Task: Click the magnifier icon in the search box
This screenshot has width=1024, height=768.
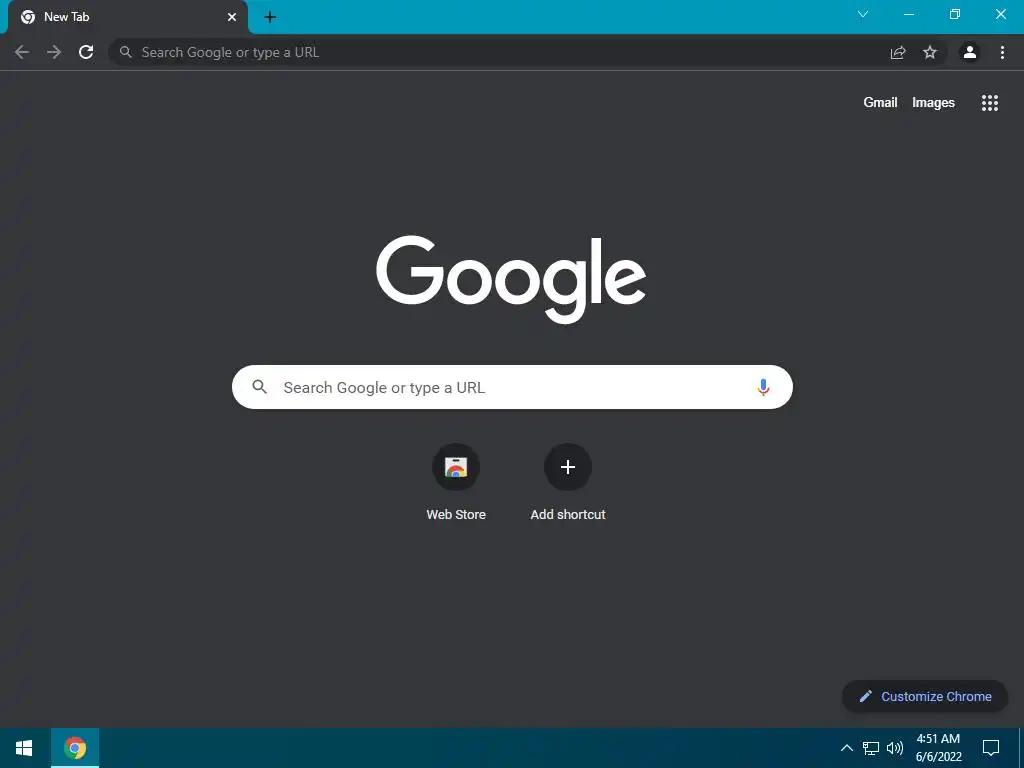Action: tap(259, 387)
